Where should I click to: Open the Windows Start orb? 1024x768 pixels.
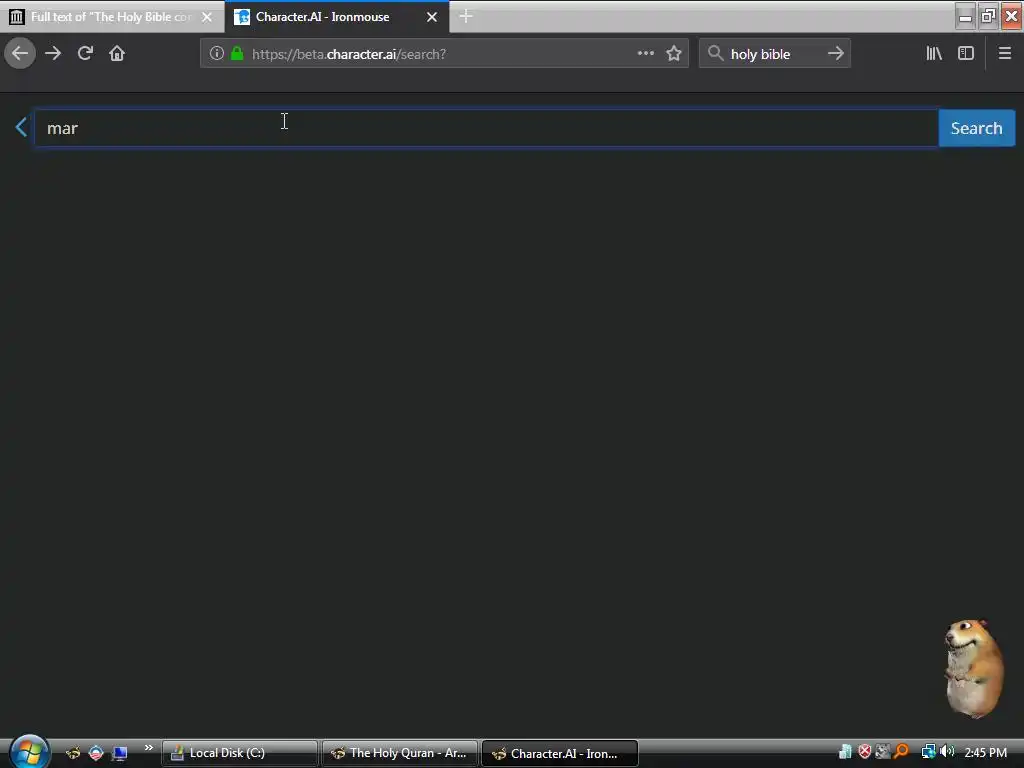(29, 752)
